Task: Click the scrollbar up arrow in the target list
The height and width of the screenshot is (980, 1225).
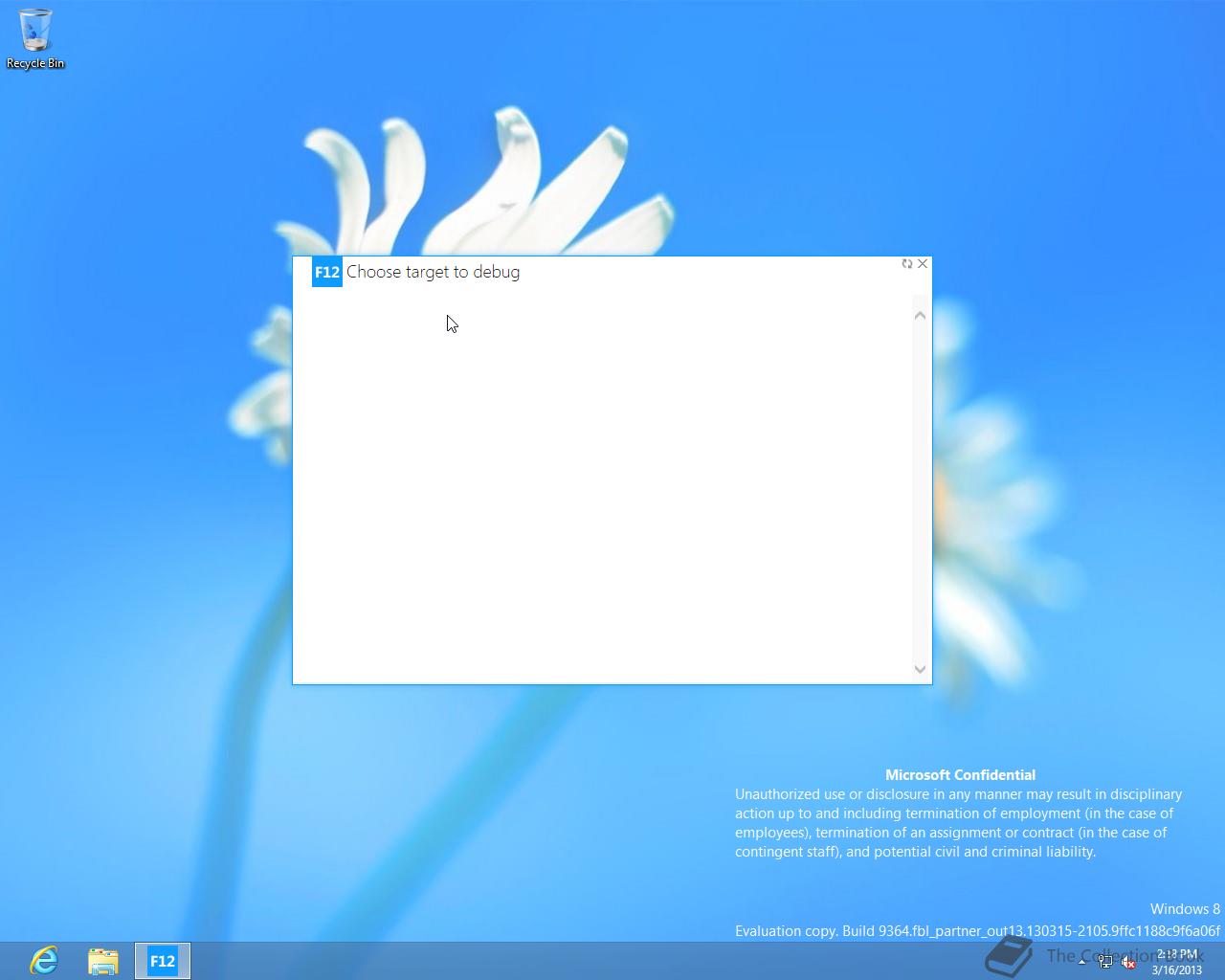Action: pyautogui.click(x=921, y=315)
